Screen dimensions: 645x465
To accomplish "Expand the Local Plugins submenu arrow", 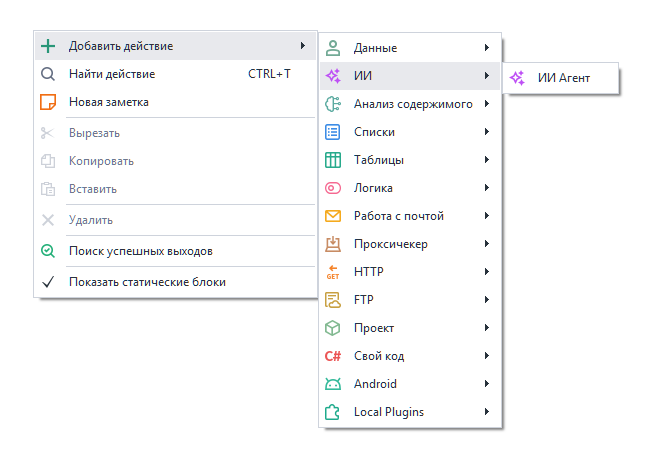I will pyautogui.click(x=487, y=412).
